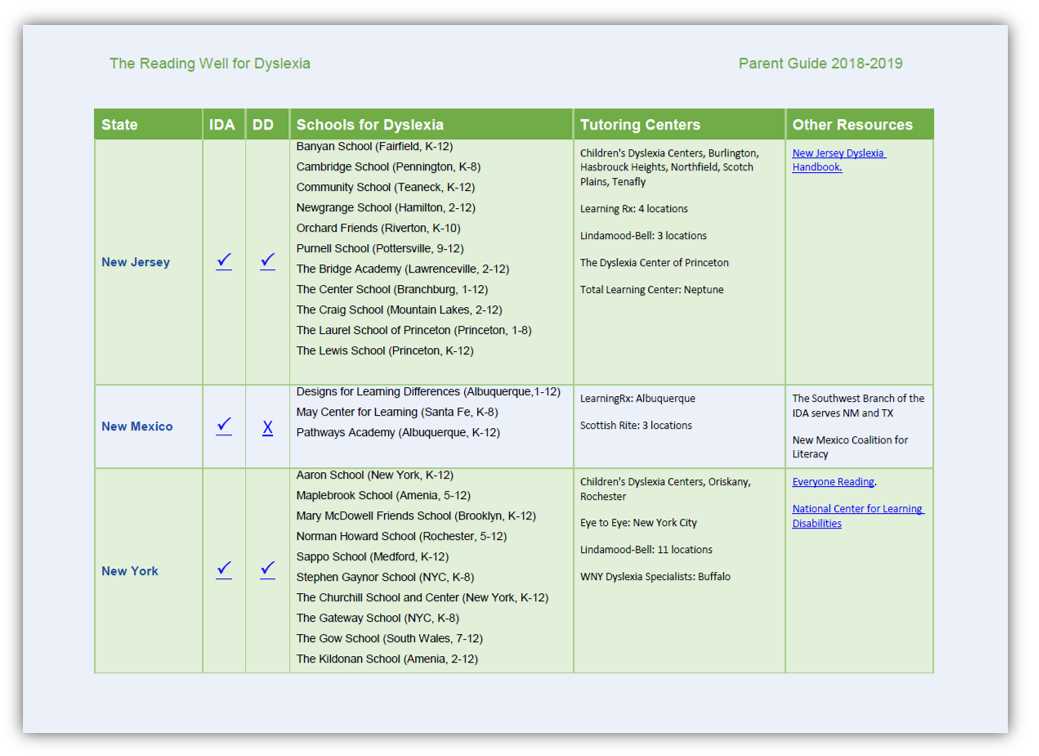Select Cambridge School (Pennington, K-8)
This screenshot has width=1039, height=756.
388,166
